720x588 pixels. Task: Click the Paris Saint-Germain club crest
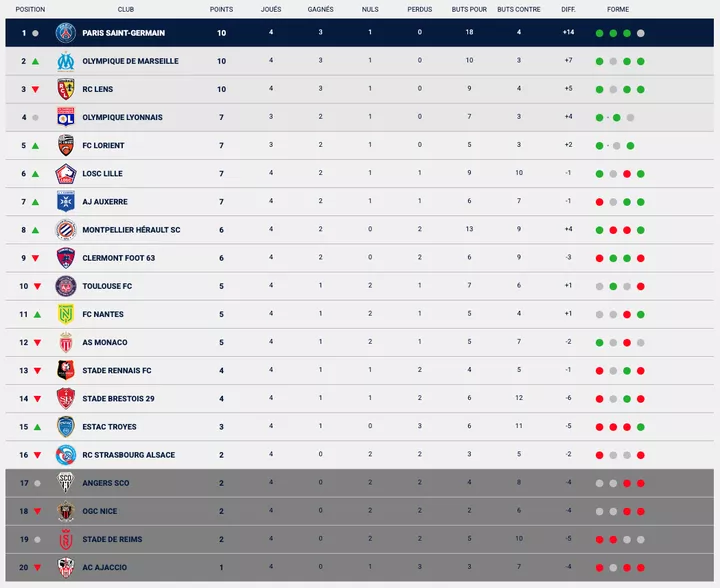(66, 33)
